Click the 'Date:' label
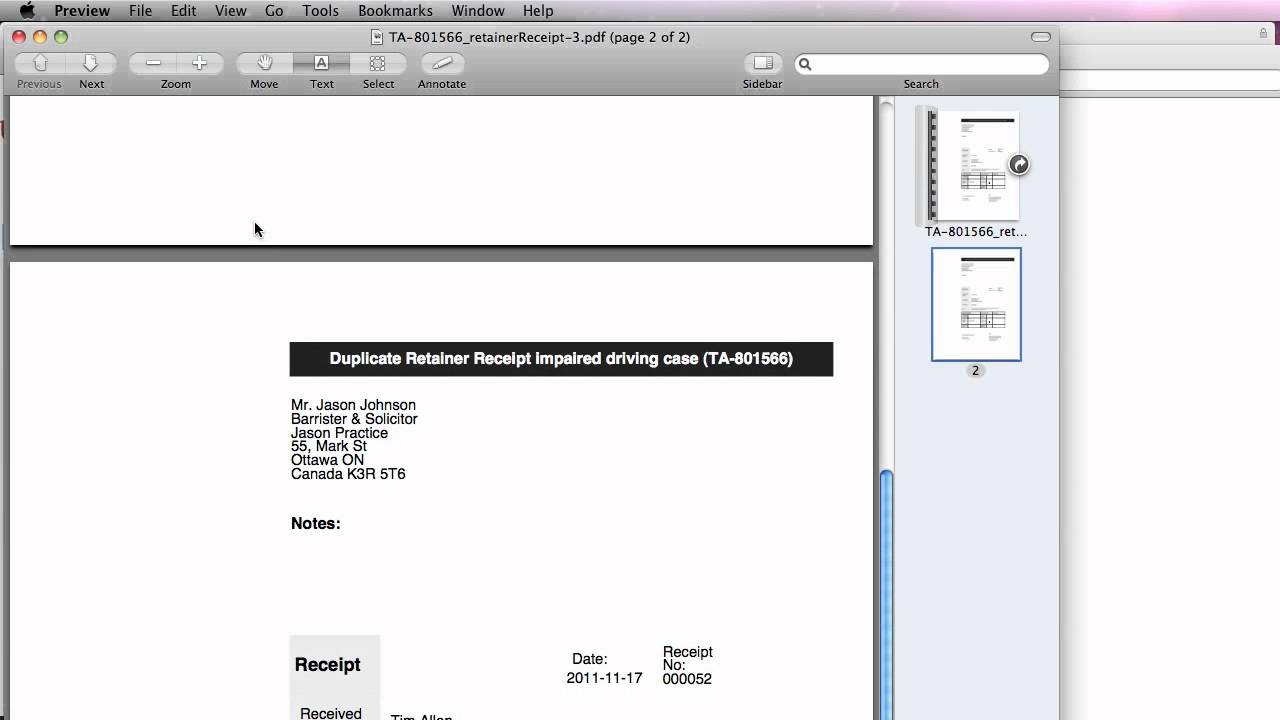 click(x=590, y=659)
